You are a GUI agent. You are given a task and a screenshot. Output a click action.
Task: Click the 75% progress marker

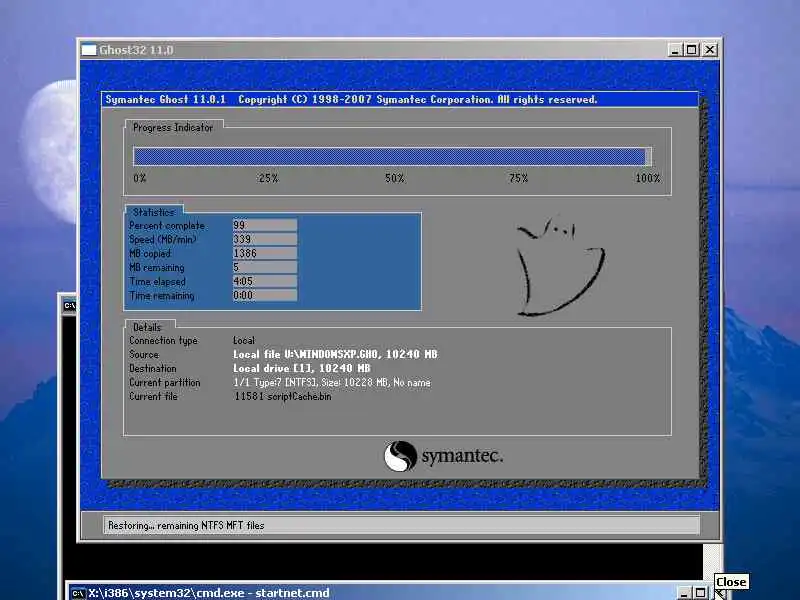click(x=518, y=178)
